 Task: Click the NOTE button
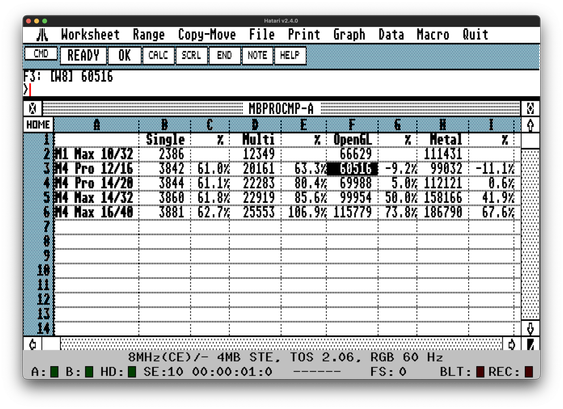[x=257, y=55]
